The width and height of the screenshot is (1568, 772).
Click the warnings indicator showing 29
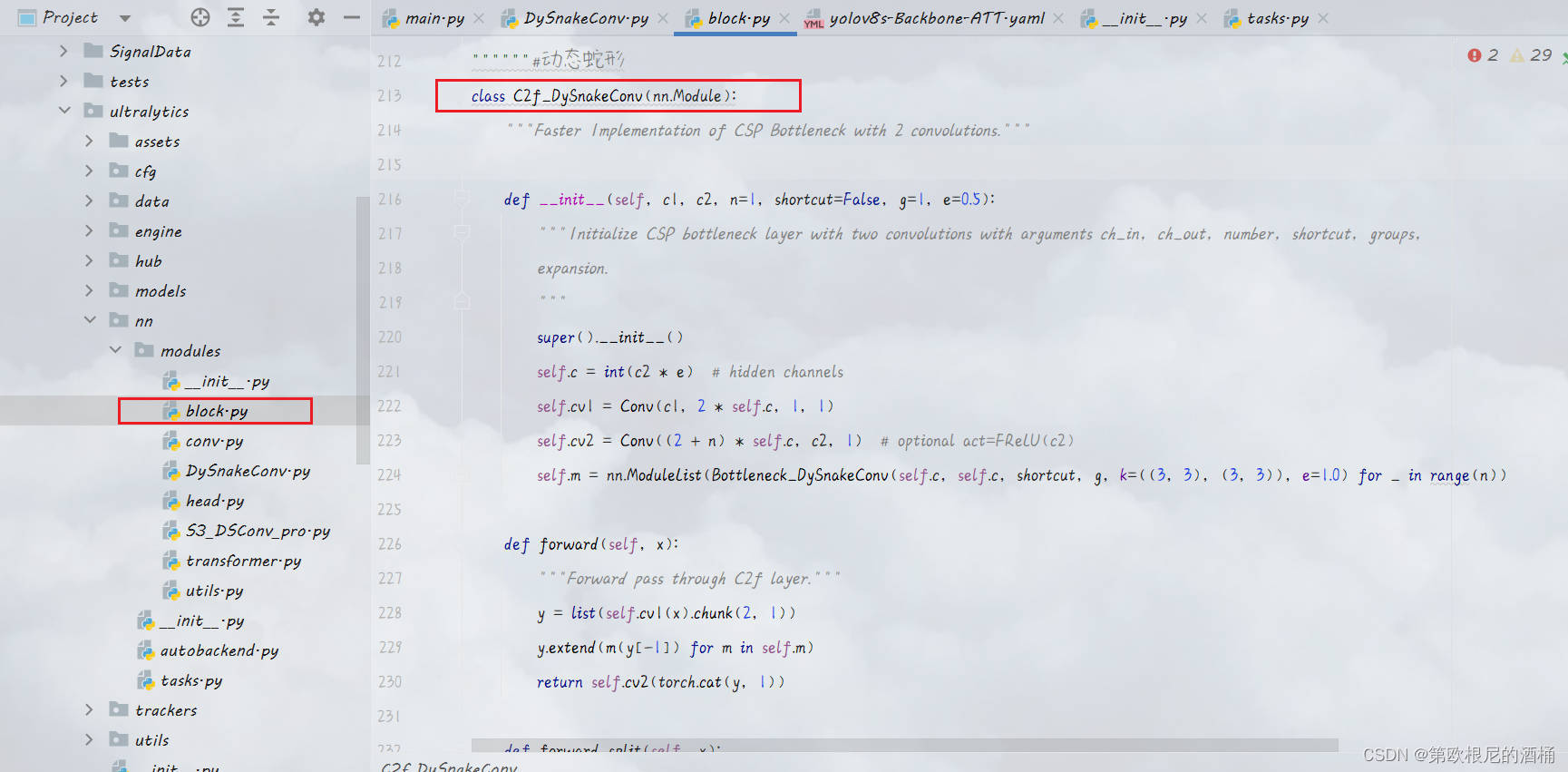point(1531,55)
